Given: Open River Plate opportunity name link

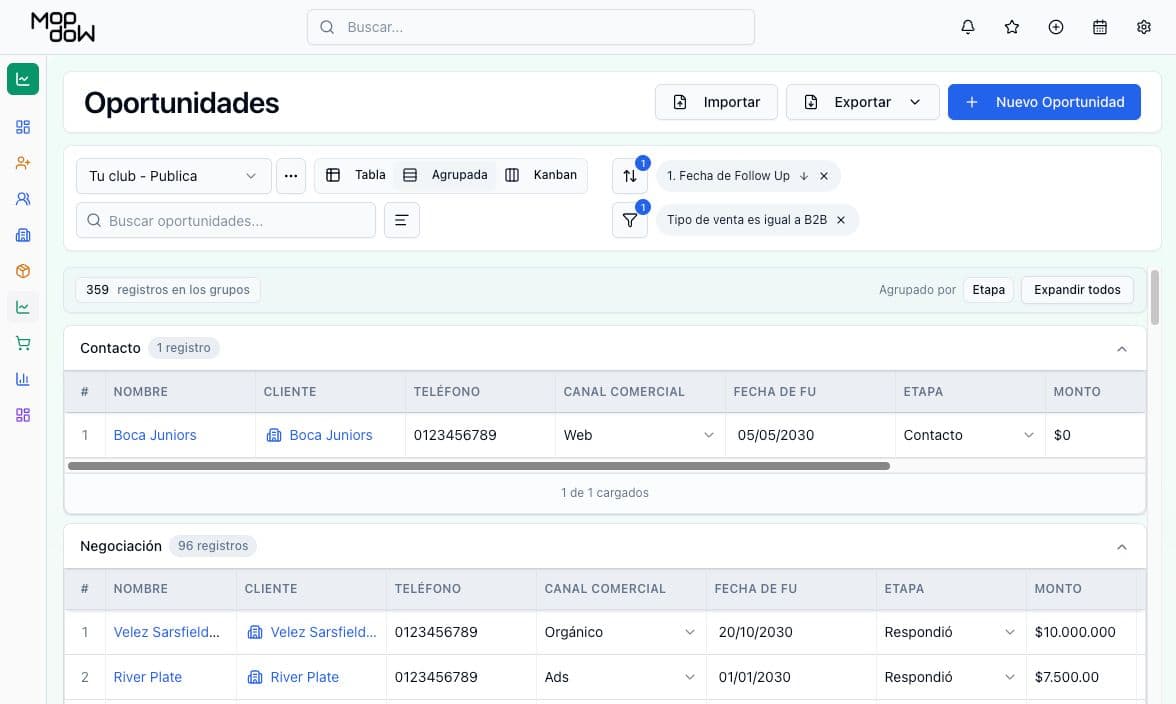Looking at the screenshot, I should pos(148,677).
